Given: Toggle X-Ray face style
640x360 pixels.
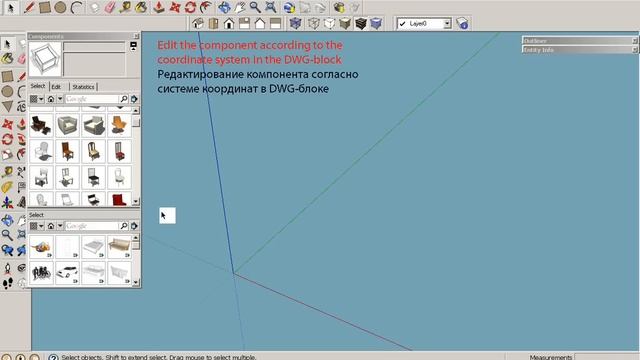Looking at the screenshot, I should (296, 24).
